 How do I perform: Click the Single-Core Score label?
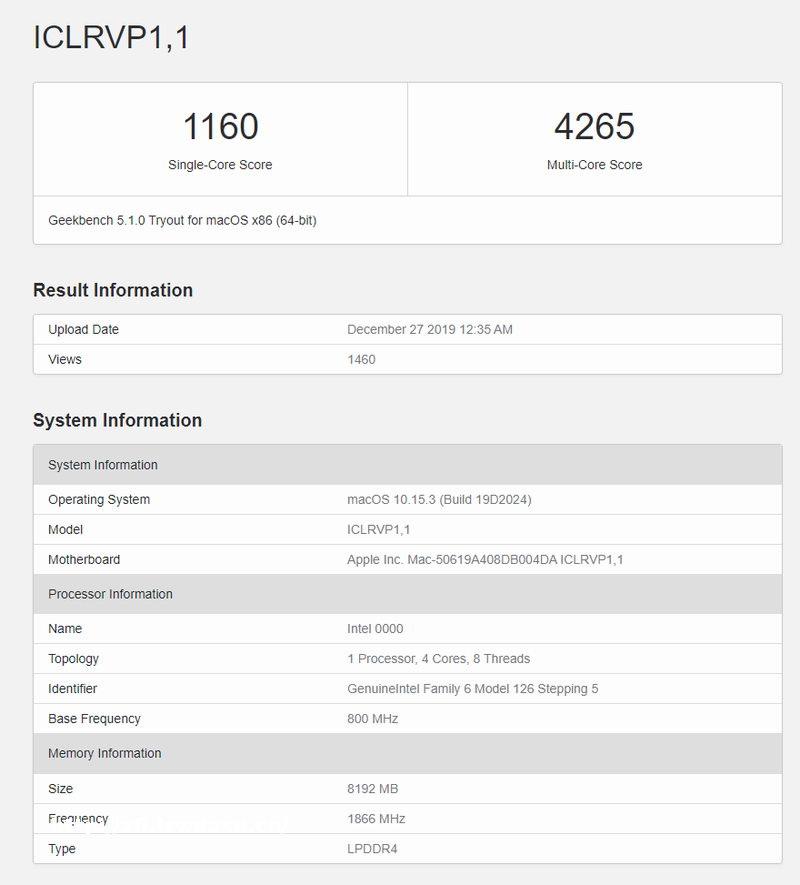(220, 165)
